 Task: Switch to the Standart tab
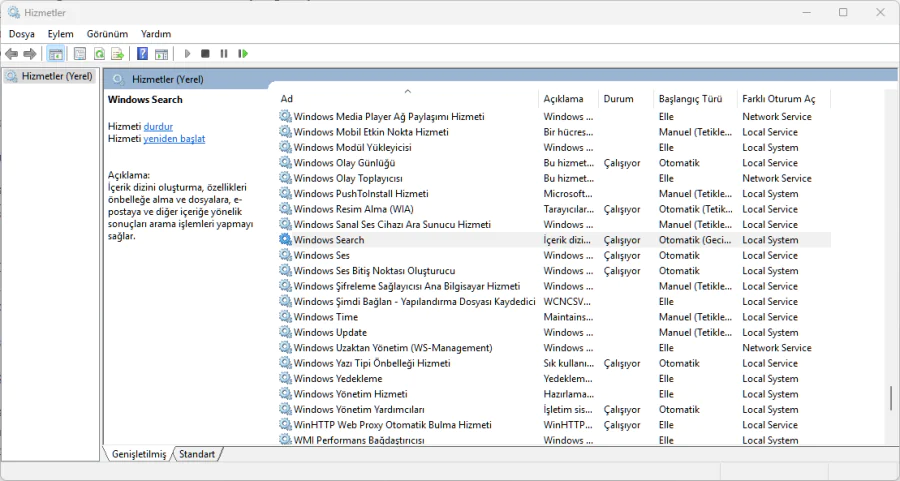pyautogui.click(x=197, y=454)
